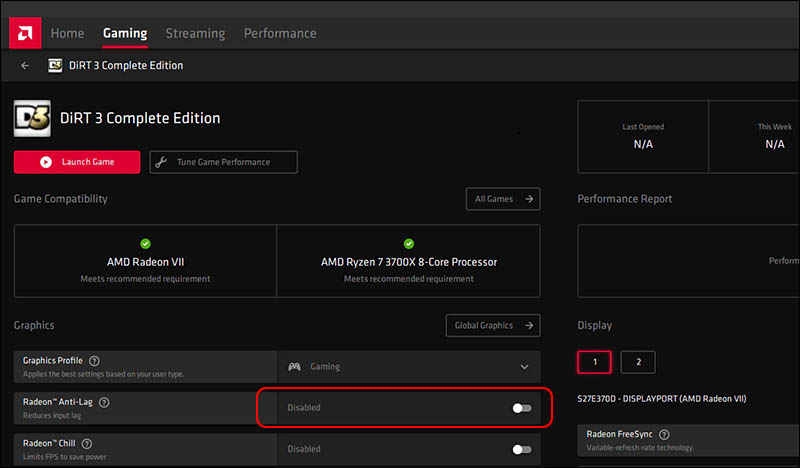The image size is (800, 468).
Task: Select display 1 button
Action: point(594,362)
